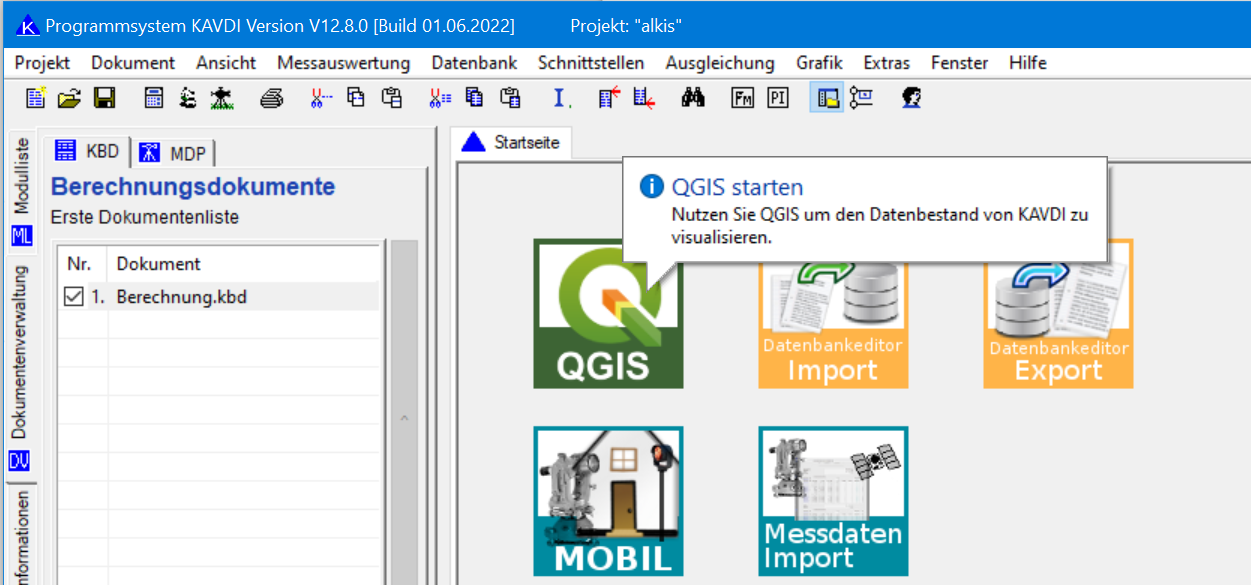This screenshot has height=585, width=1251.
Task: Switch to the MDP tab
Action: pos(176,152)
